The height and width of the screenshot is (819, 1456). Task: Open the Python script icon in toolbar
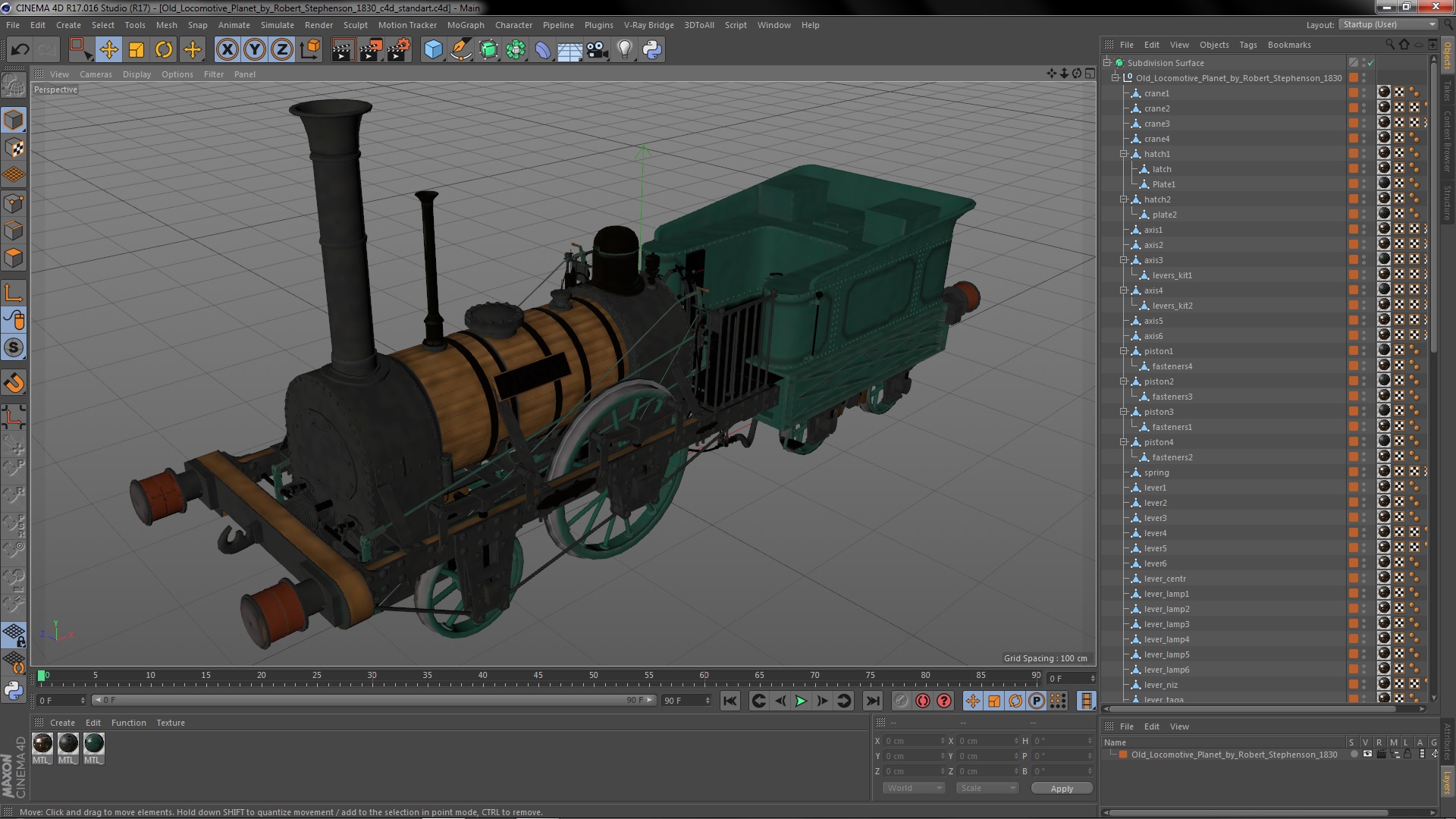coord(652,50)
